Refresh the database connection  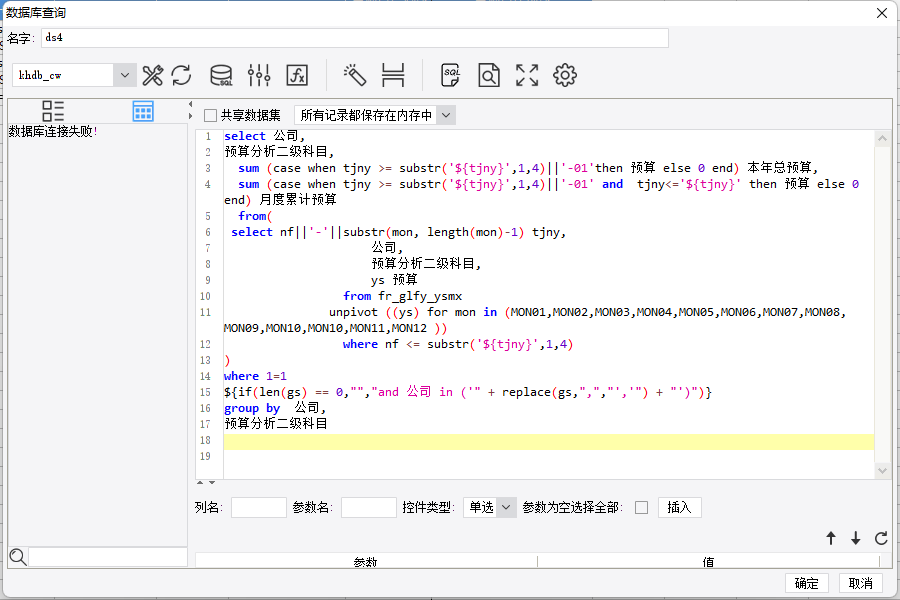(x=181, y=75)
